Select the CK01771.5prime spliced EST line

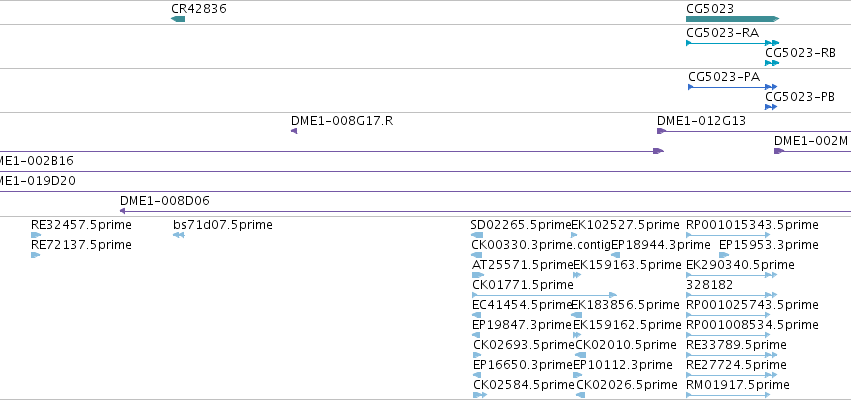[x=544, y=295]
